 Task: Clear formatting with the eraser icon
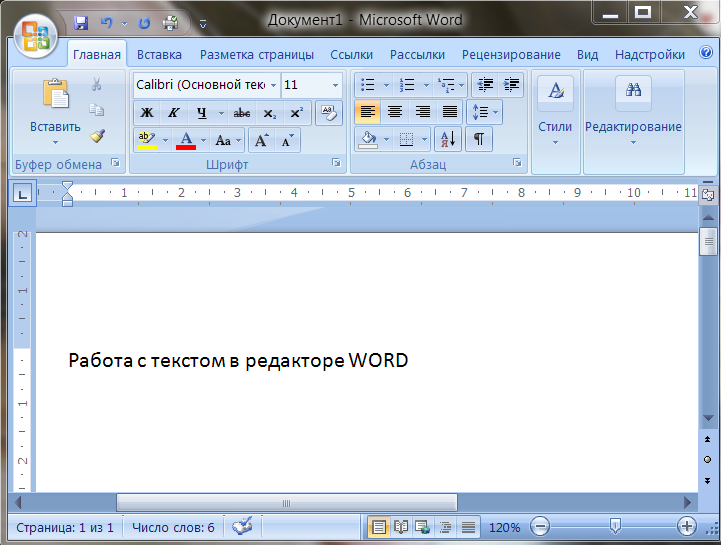click(329, 113)
